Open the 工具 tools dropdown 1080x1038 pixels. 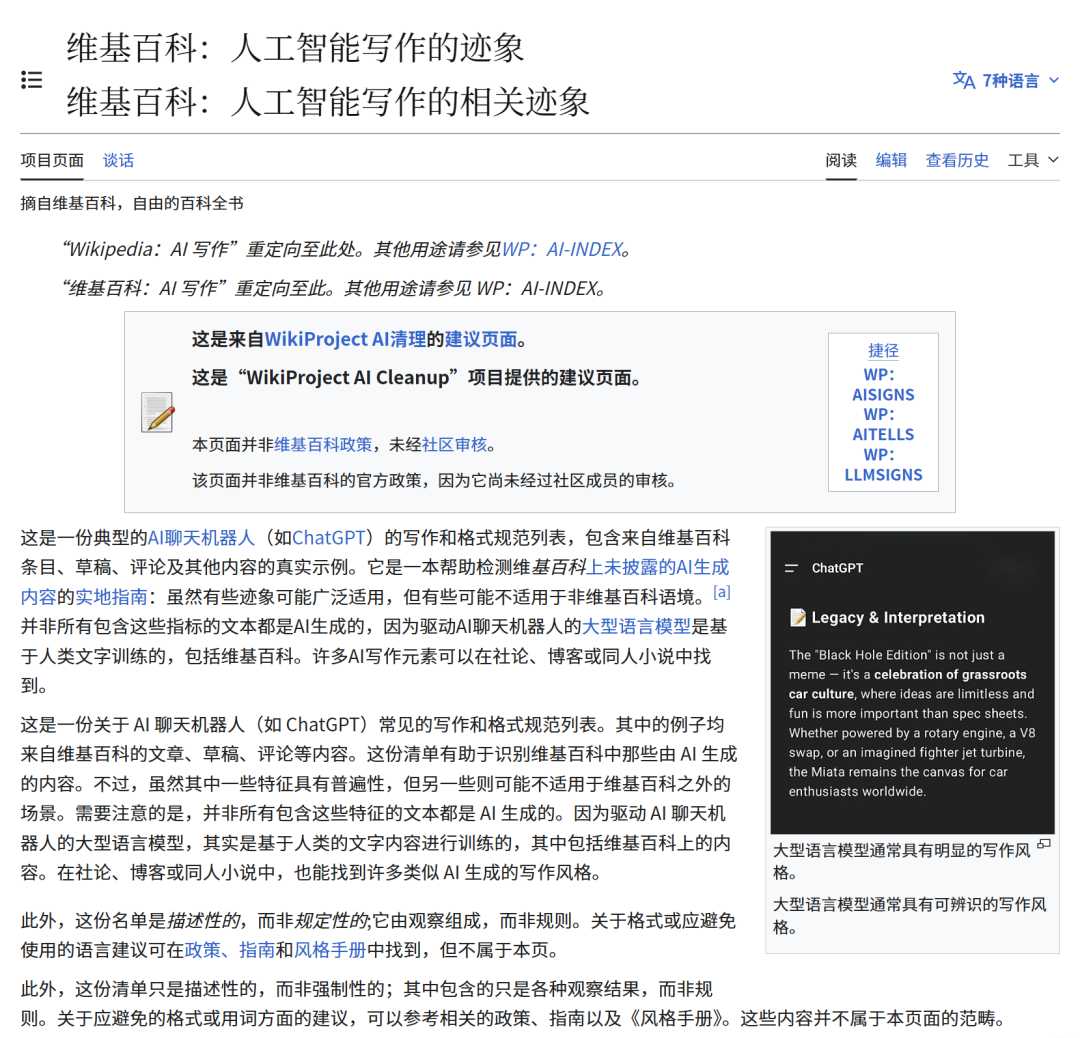tap(1033, 160)
